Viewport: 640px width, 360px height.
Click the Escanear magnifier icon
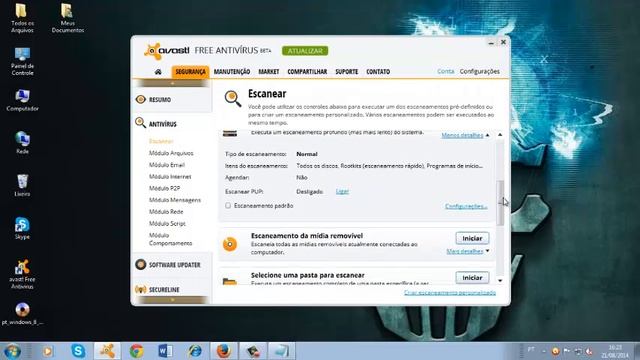pyautogui.click(x=233, y=99)
